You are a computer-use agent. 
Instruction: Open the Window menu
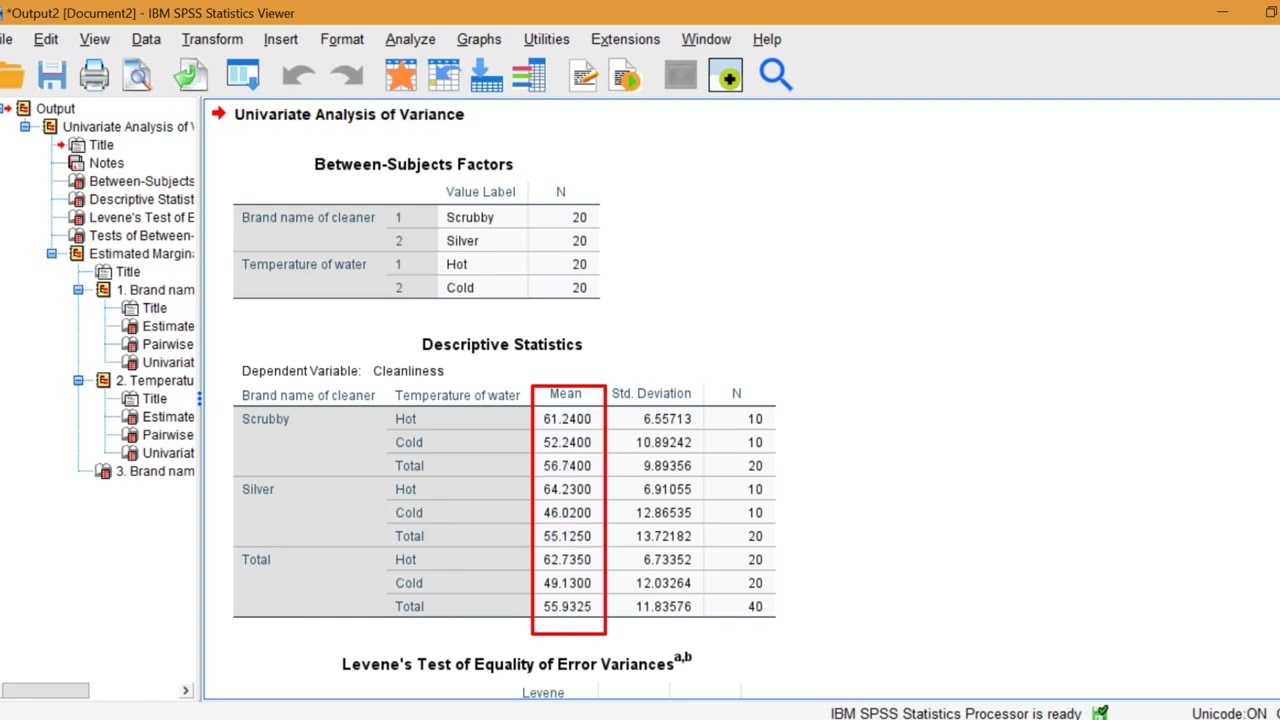tap(706, 39)
